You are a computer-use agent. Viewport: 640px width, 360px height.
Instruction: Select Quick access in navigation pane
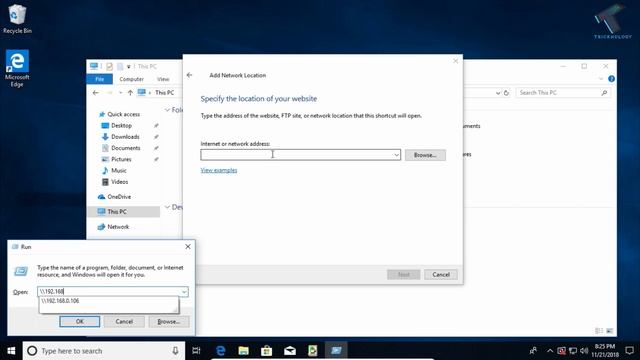[123, 114]
